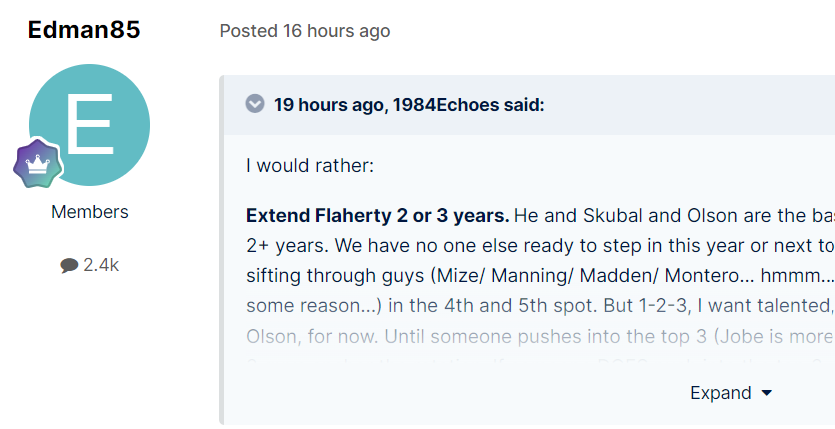This screenshot has width=835, height=429.
Task: Click the crown rank badge on the avatar
Action: click(38, 163)
